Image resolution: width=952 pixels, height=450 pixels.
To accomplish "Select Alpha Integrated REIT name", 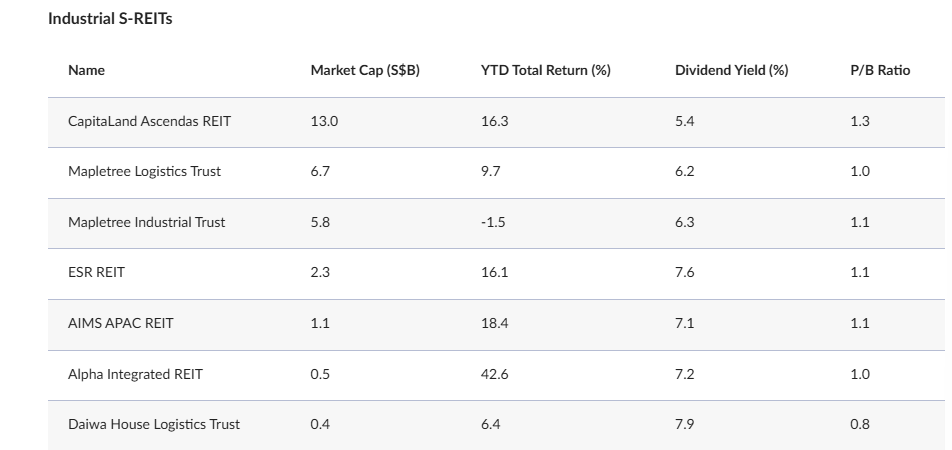I will pyautogui.click(x=135, y=374).
